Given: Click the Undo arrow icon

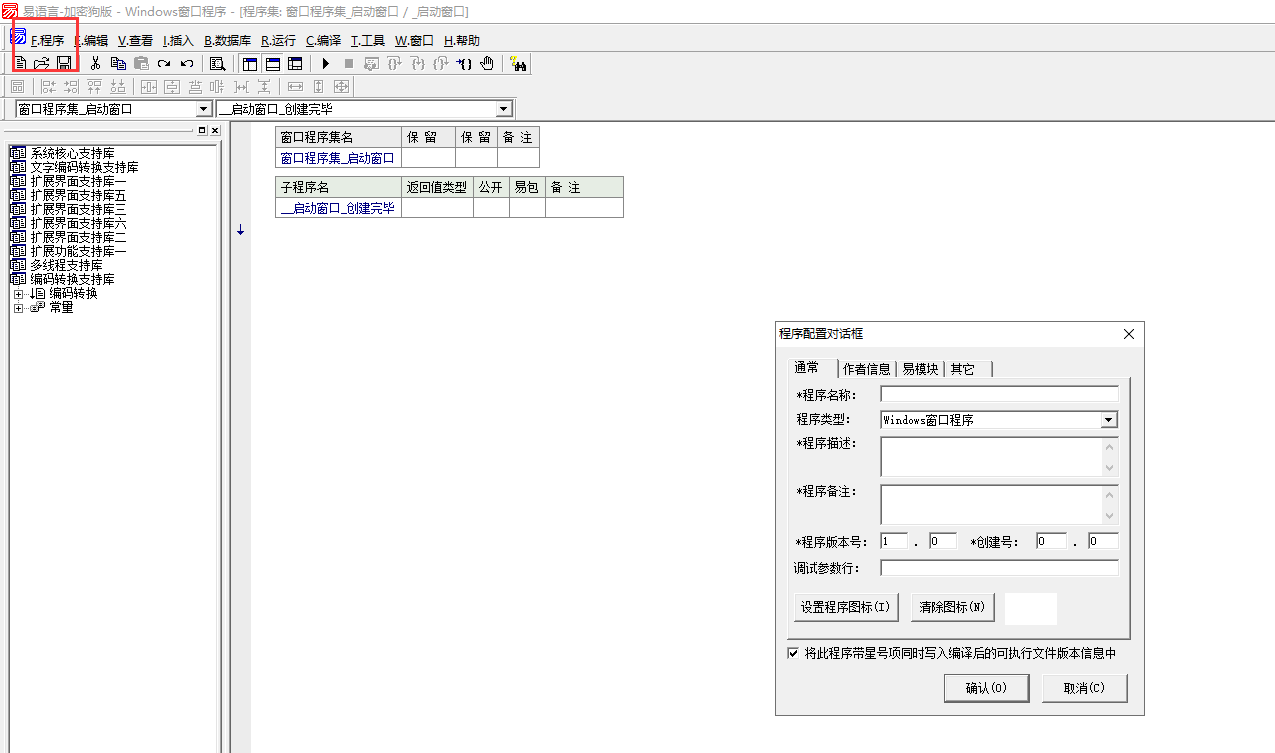Looking at the screenshot, I should [x=187, y=63].
